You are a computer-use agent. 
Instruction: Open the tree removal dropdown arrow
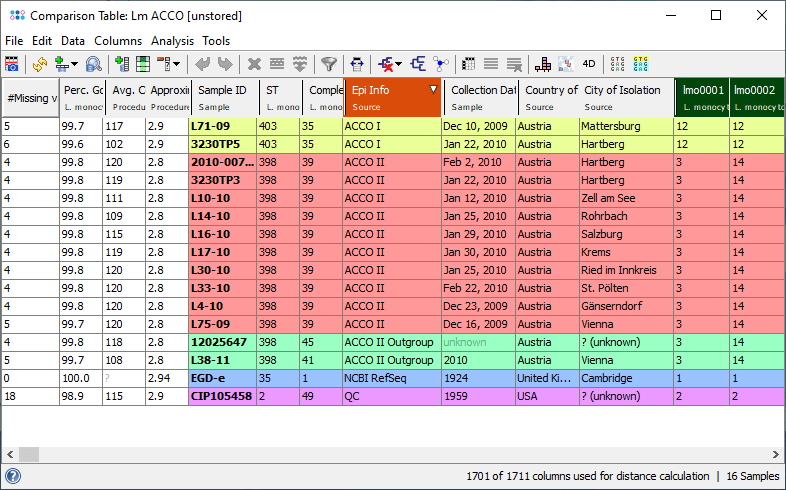(x=399, y=64)
